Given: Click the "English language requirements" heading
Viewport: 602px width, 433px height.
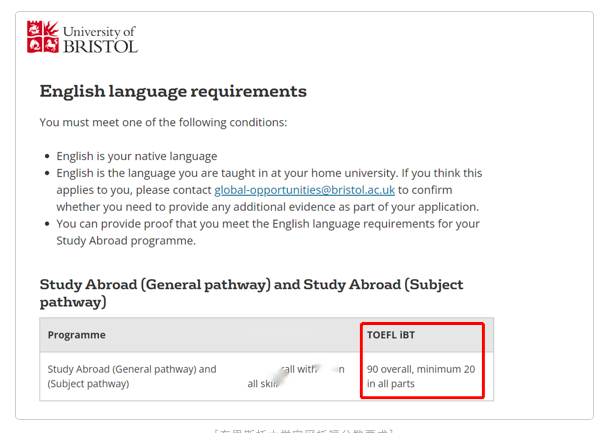Looking at the screenshot, I should point(173,91).
